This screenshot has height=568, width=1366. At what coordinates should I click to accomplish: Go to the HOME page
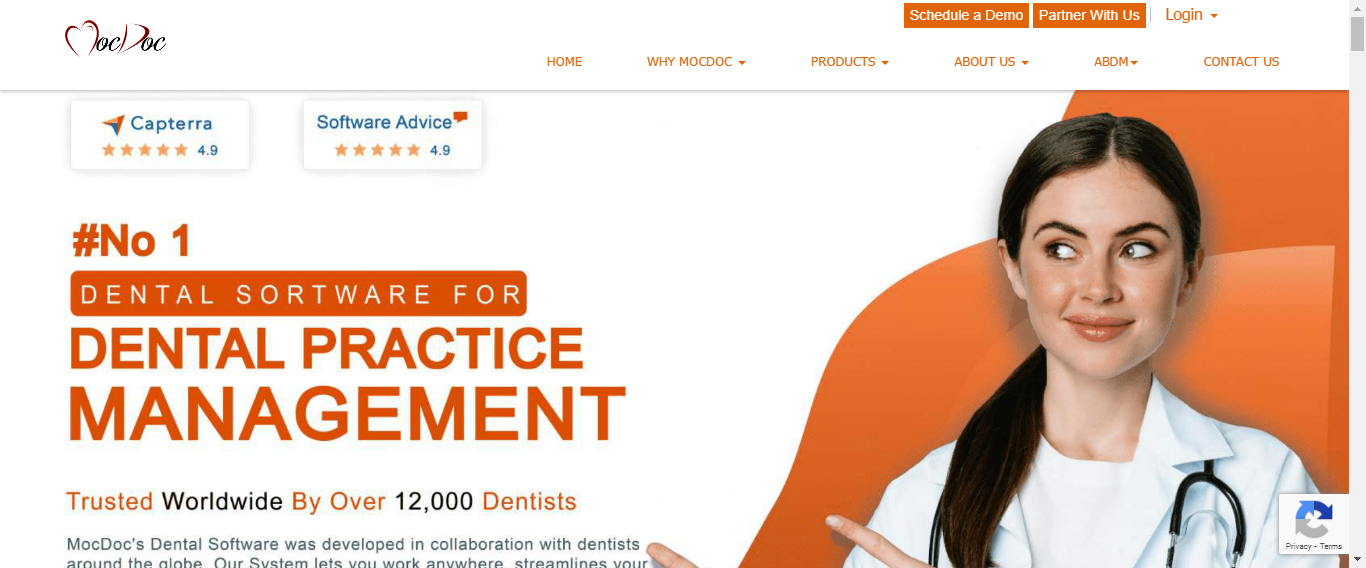[564, 62]
